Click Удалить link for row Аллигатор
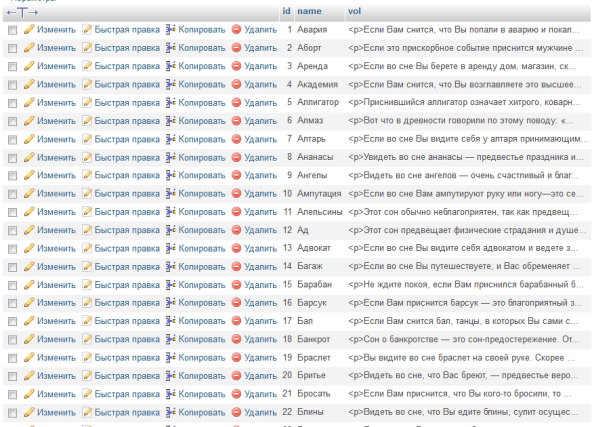 click(x=261, y=103)
